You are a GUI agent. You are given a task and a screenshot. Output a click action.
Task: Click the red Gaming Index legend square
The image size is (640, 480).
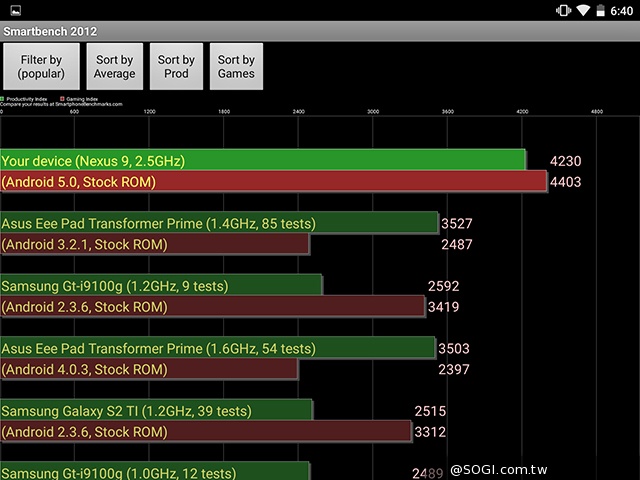click(x=63, y=98)
